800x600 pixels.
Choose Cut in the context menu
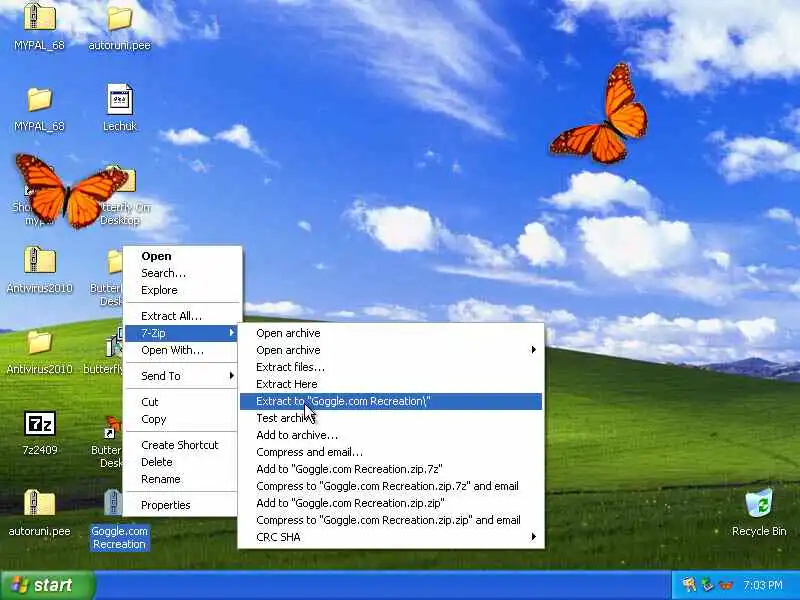click(x=182, y=402)
